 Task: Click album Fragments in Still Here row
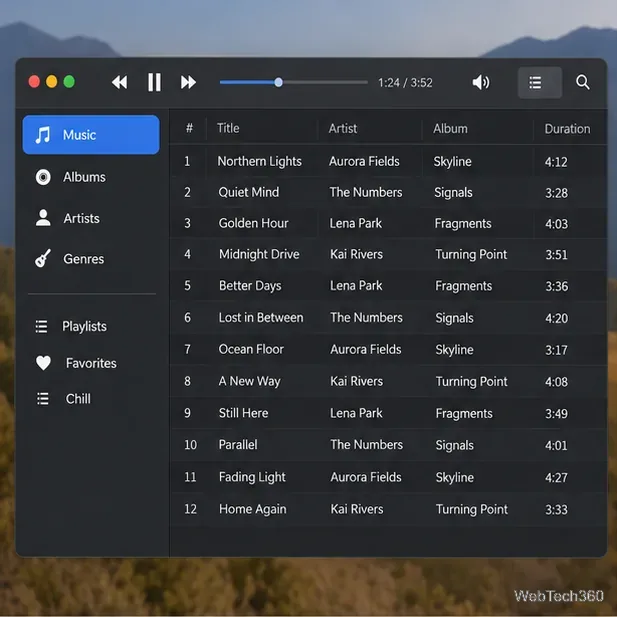[x=464, y=413]
